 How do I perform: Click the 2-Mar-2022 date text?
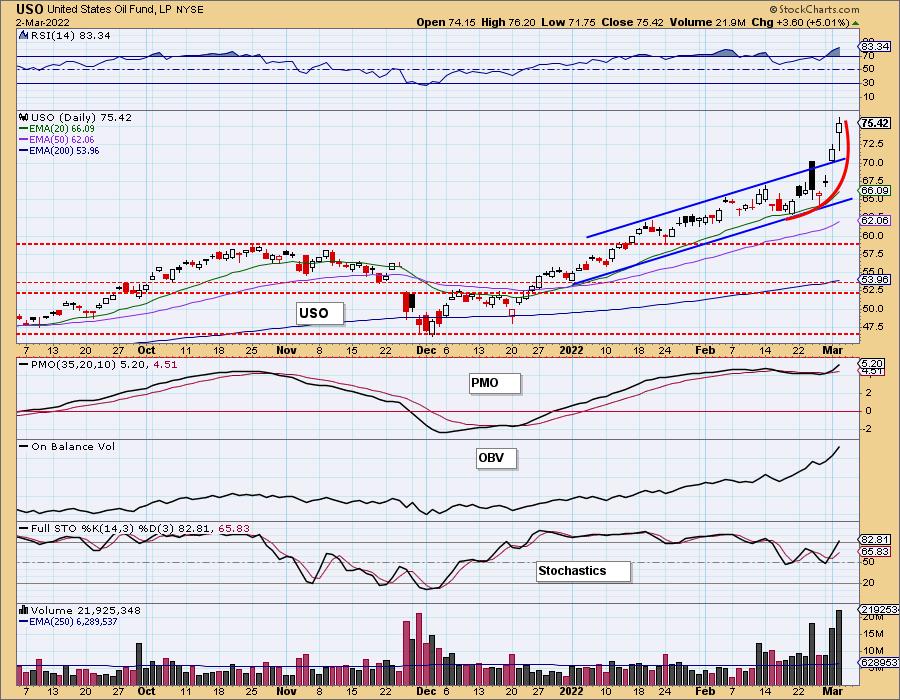click(42, 22)
